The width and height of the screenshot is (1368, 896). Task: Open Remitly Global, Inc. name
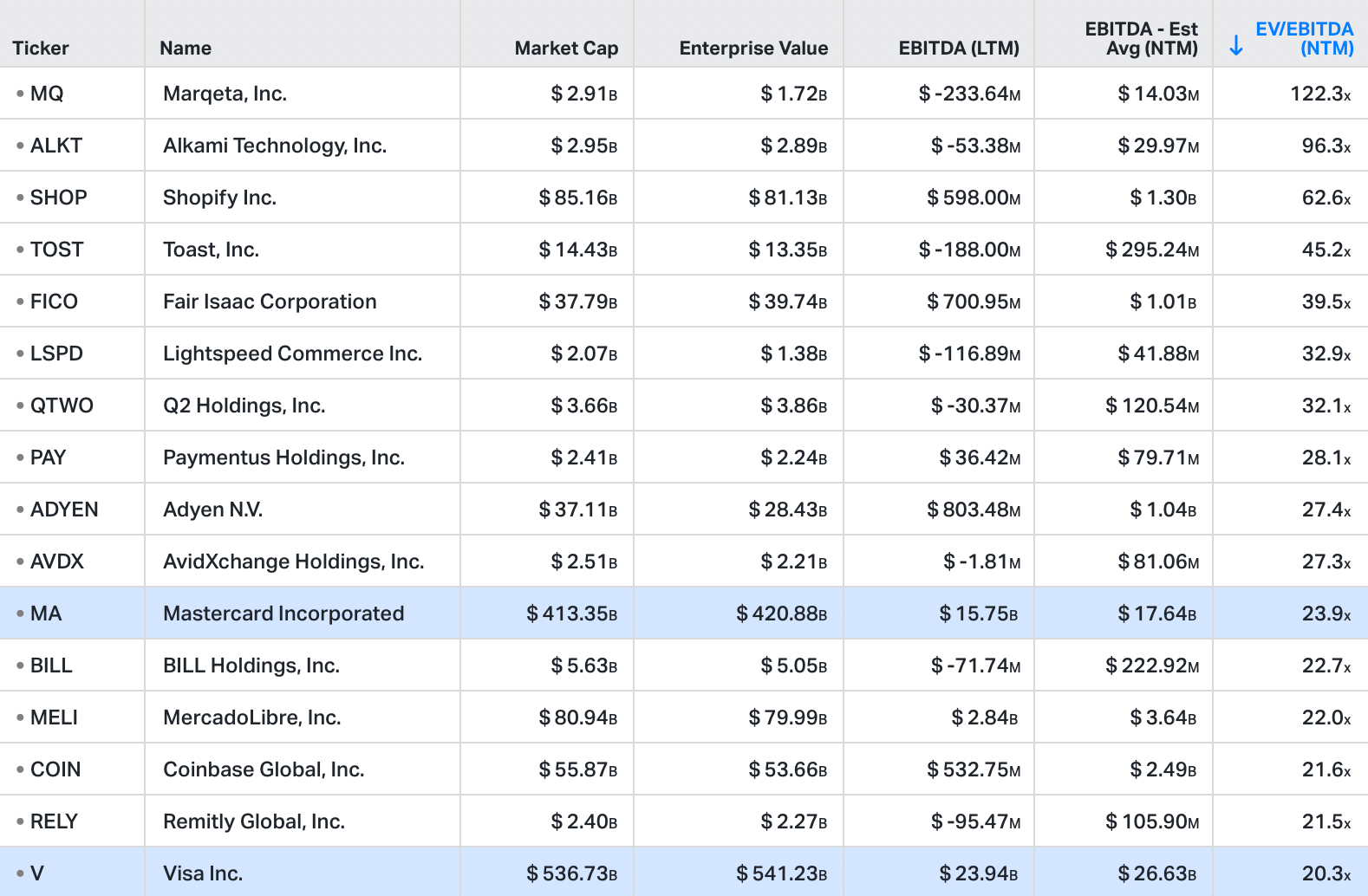(254, 821)
